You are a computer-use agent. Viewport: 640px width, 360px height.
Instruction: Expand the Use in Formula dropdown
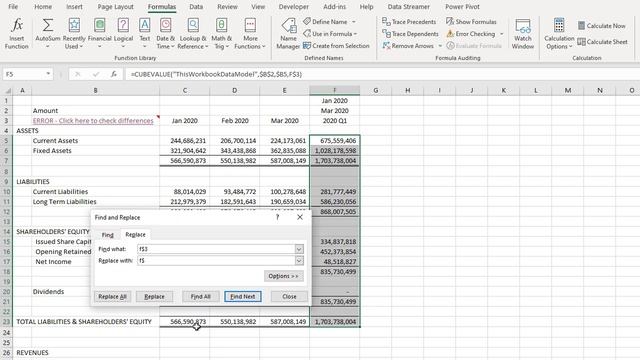(x=355, y=34)
